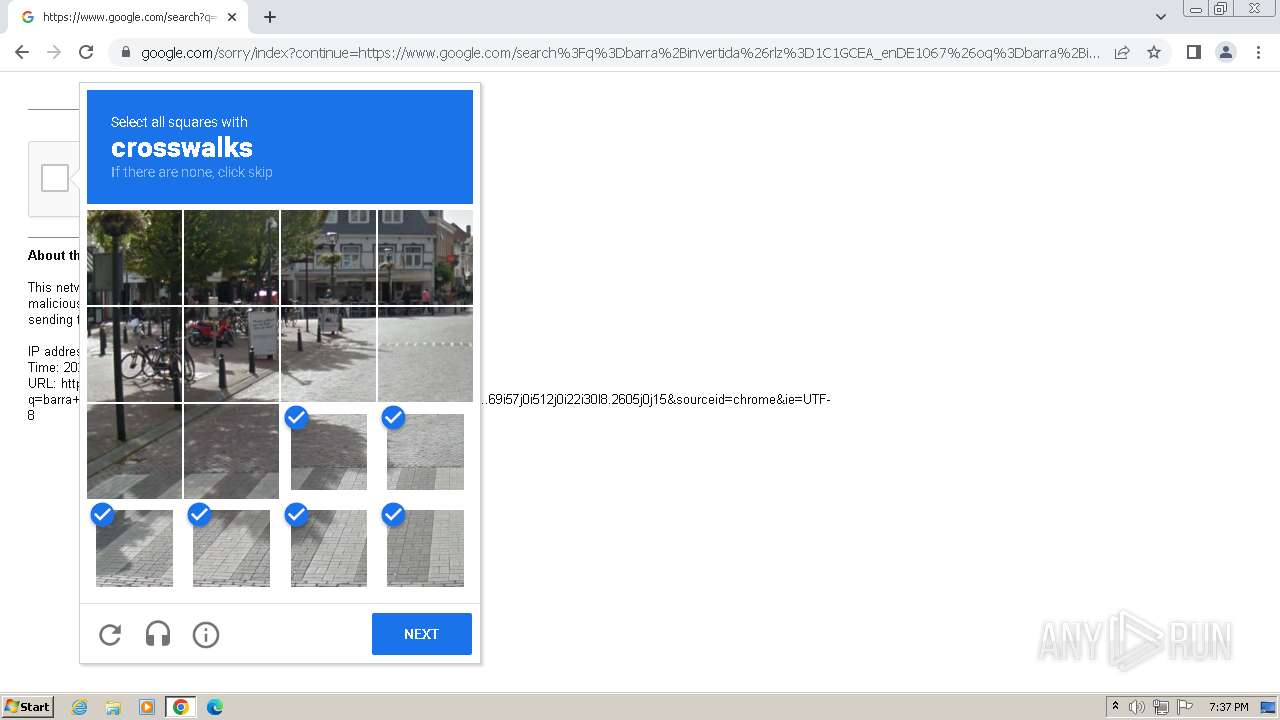Tick the I'm not a robot checkbox
Viewport: 1280px width, 720px height.
pos(55,178)
